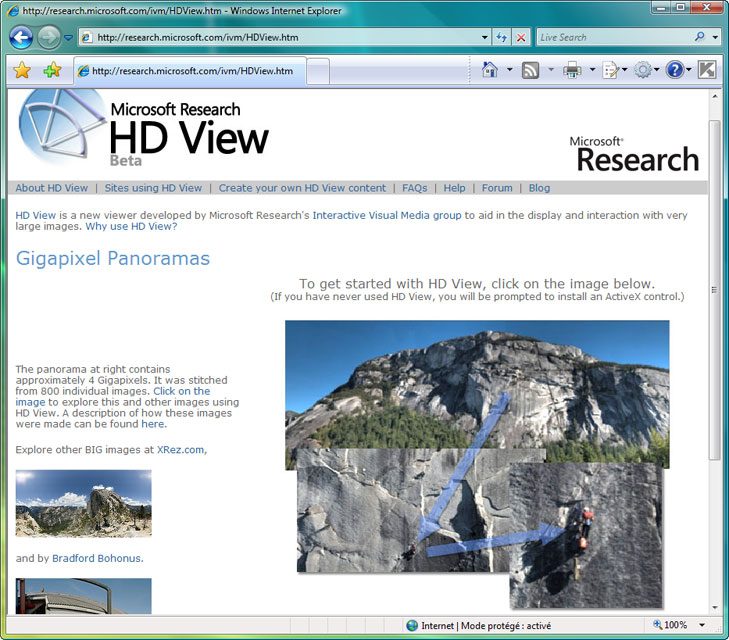The width and height of the screenshot is (729, 640).
Task: Open the FAQs page
Action: 415,188
